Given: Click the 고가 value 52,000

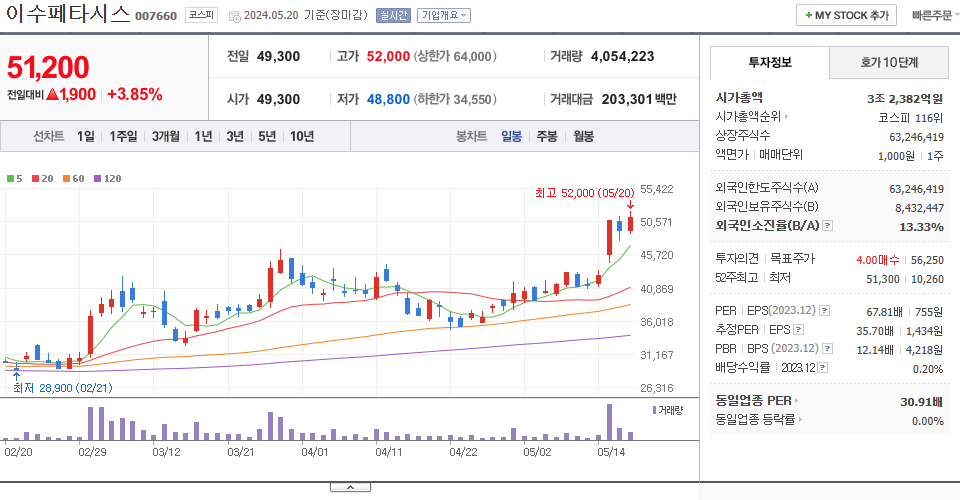Looking at the screenshot, I should tap(388, 56).
